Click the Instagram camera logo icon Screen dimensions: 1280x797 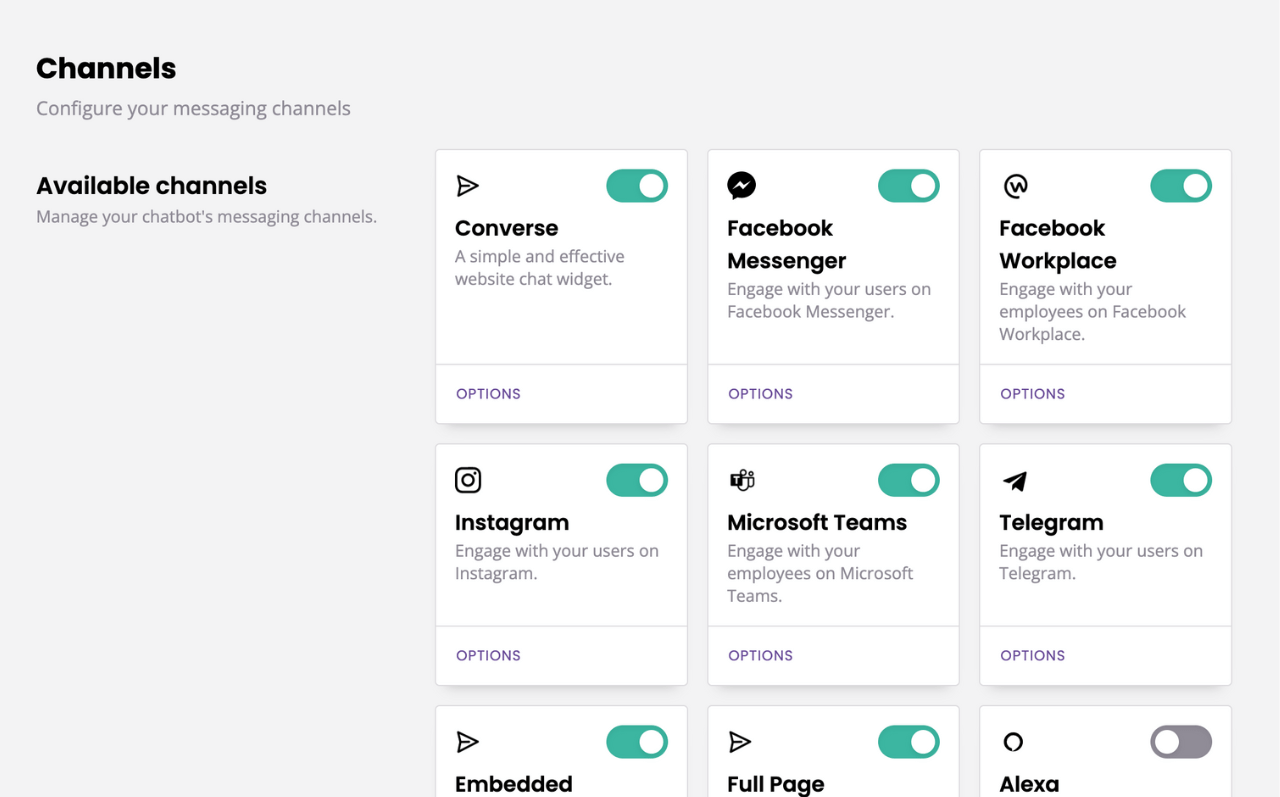coord(468,480)
